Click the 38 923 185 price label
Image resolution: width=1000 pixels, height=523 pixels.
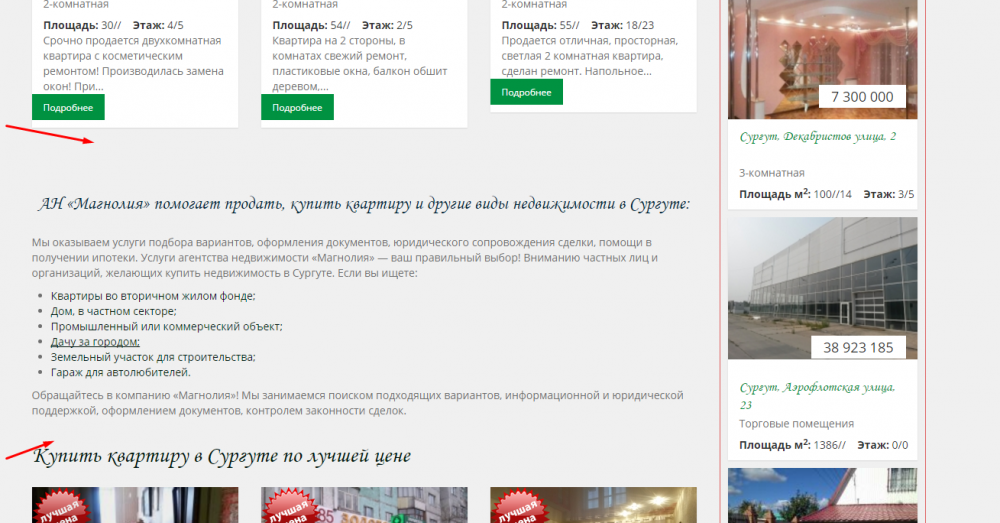tap(858, 348)
